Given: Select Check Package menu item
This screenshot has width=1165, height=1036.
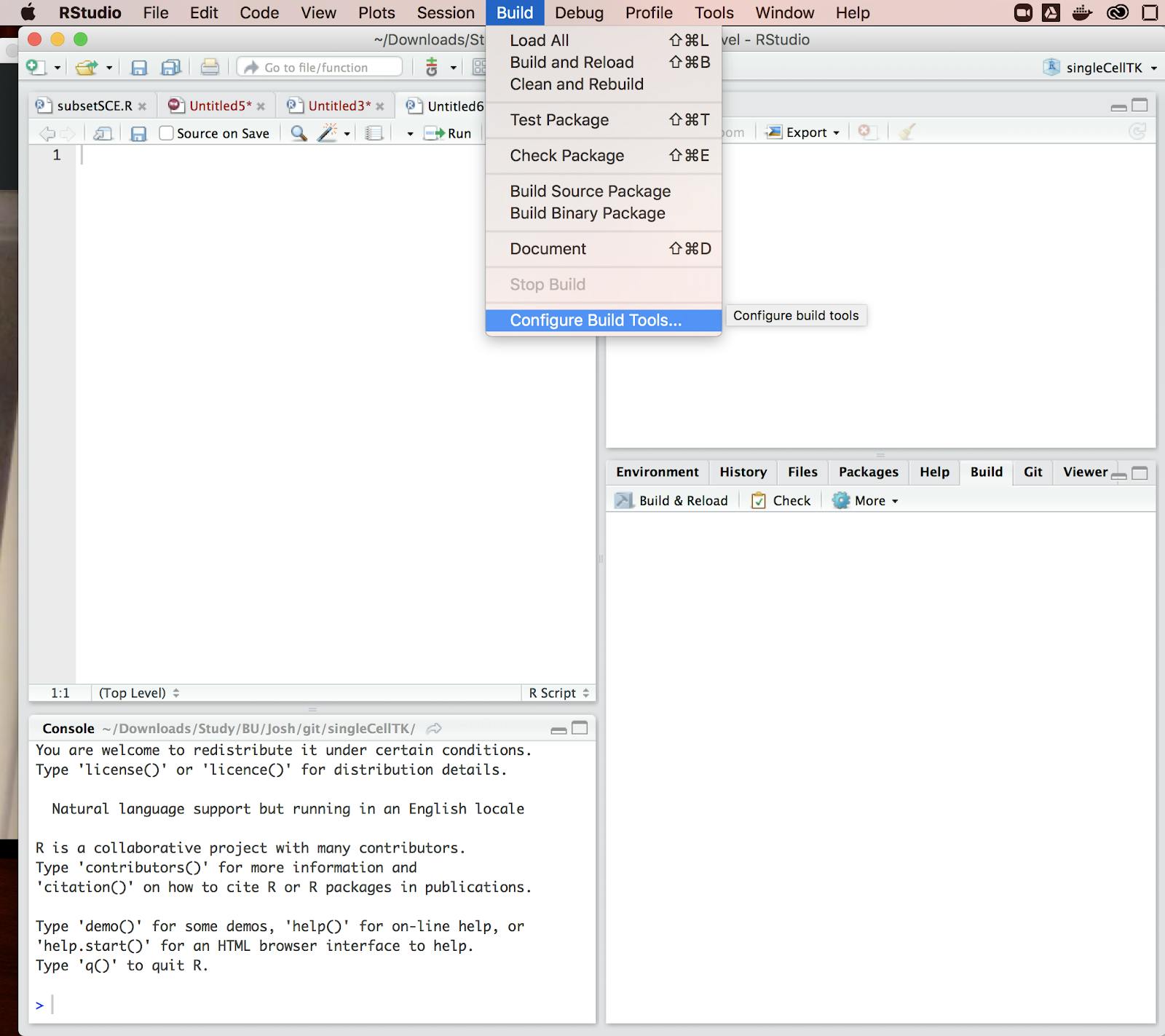Looking at the screenshot, I should pos(604,156).
